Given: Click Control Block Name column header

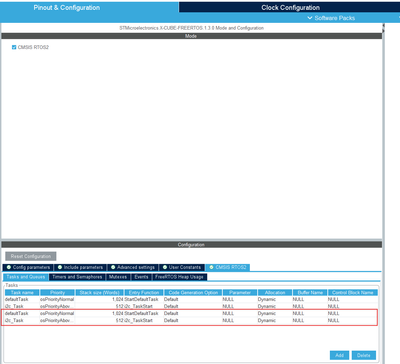Looking at the screenshot, I should pyautogui.click(x=353, y=293).
